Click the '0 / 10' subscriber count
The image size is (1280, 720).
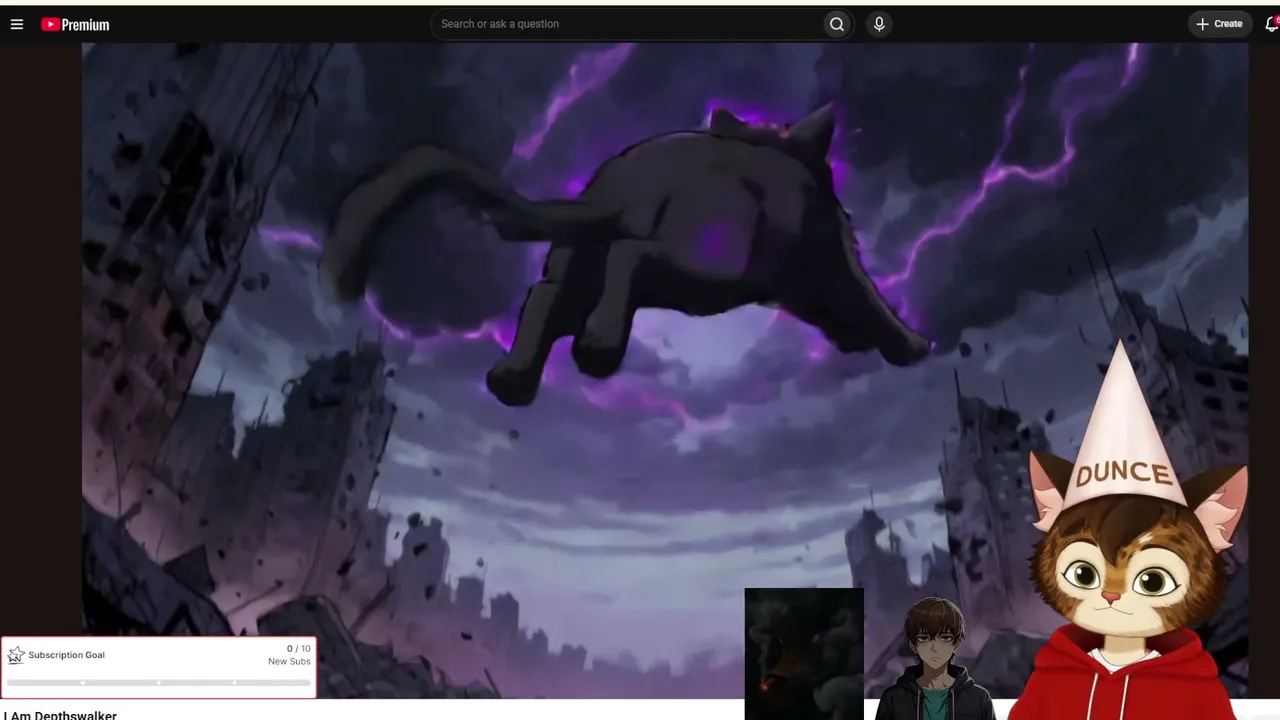coord(298,649)
